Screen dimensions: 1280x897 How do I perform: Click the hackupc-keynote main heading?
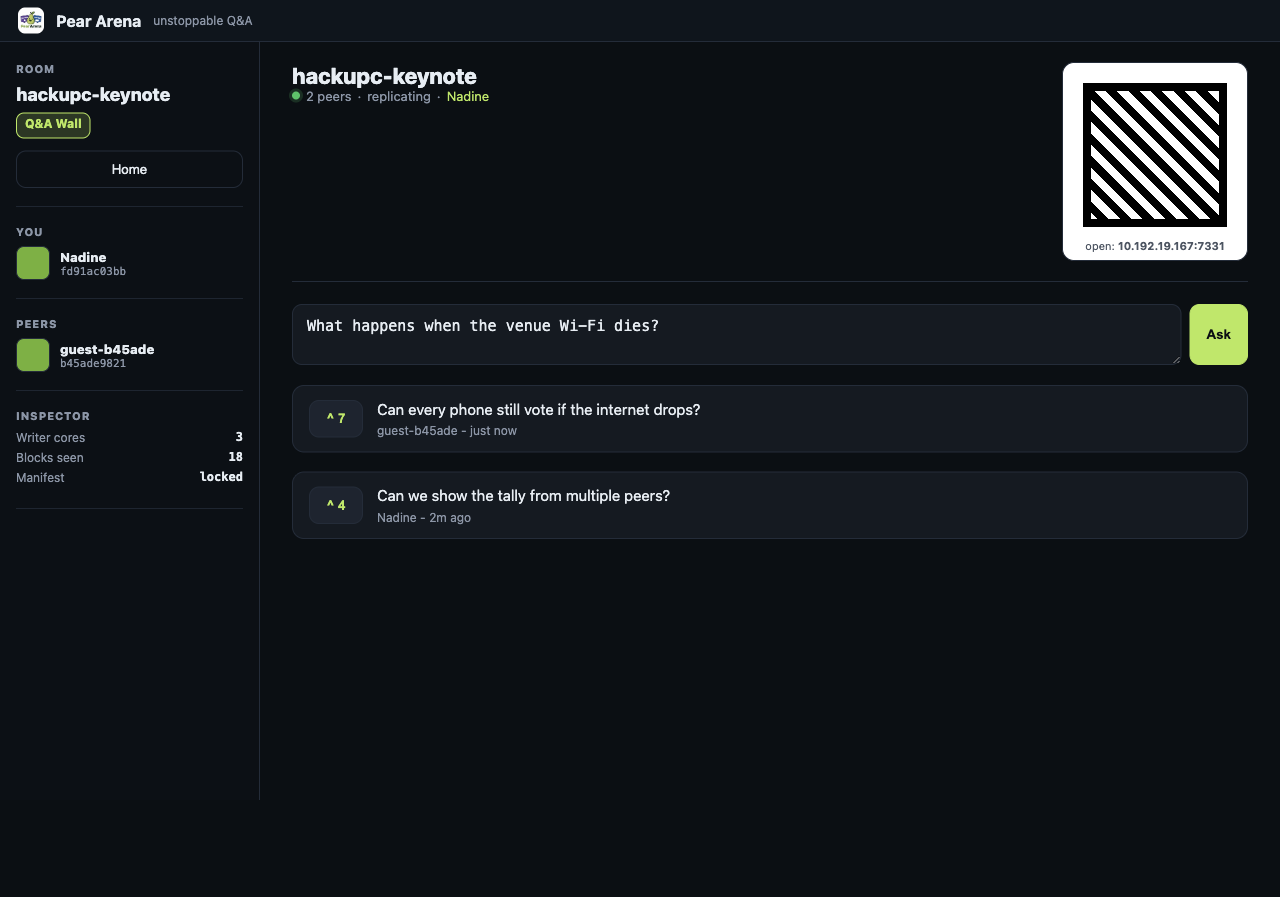384,76
